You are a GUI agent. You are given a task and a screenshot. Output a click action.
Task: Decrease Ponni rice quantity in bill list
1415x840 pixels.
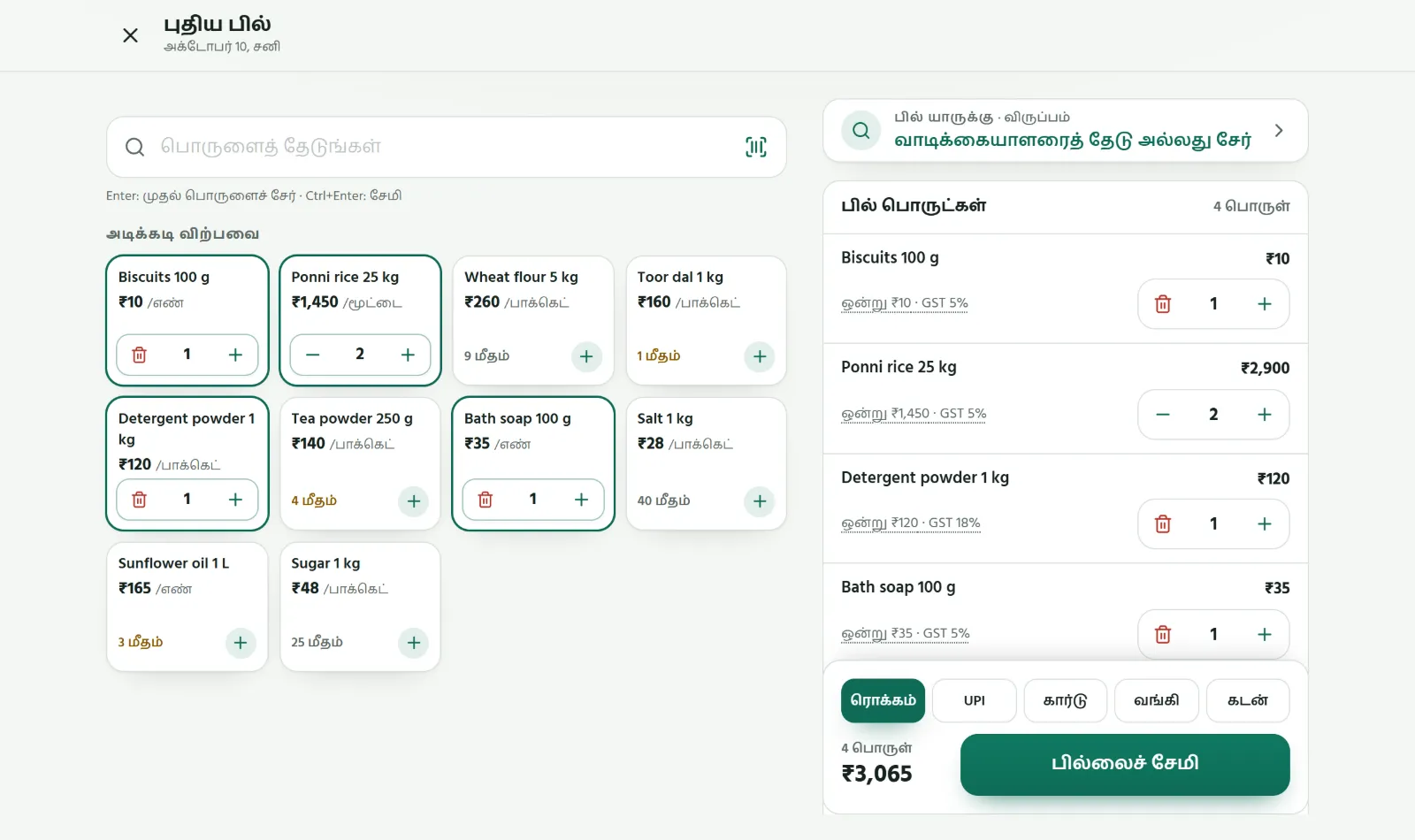tap(1163, 415)
